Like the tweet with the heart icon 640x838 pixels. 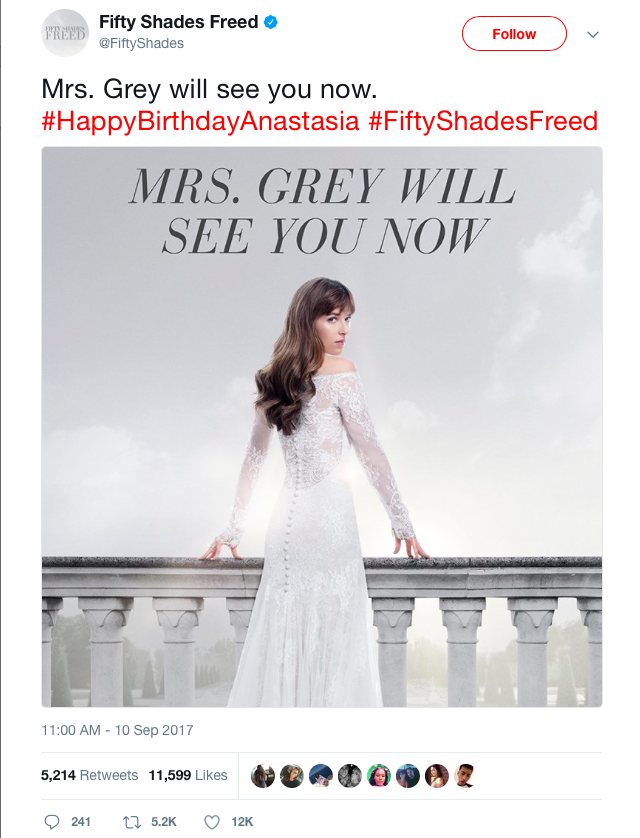click(x=211, y=821)
